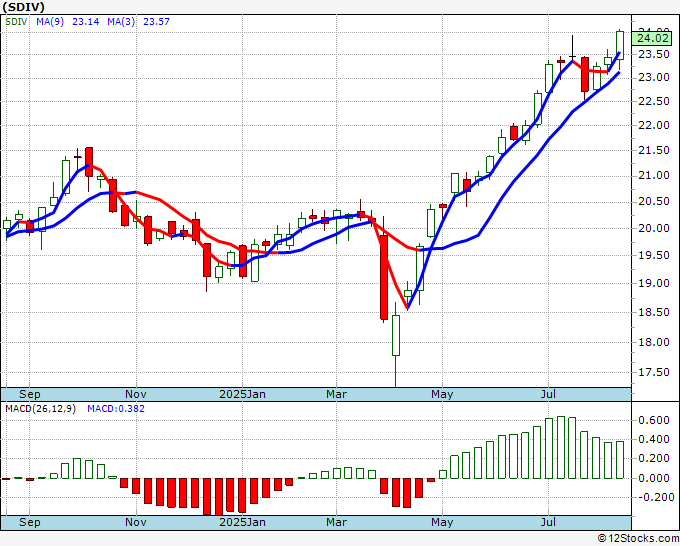Click the MA(3) value 23.57
680x546 pixels.
click(x=156, y=22)
